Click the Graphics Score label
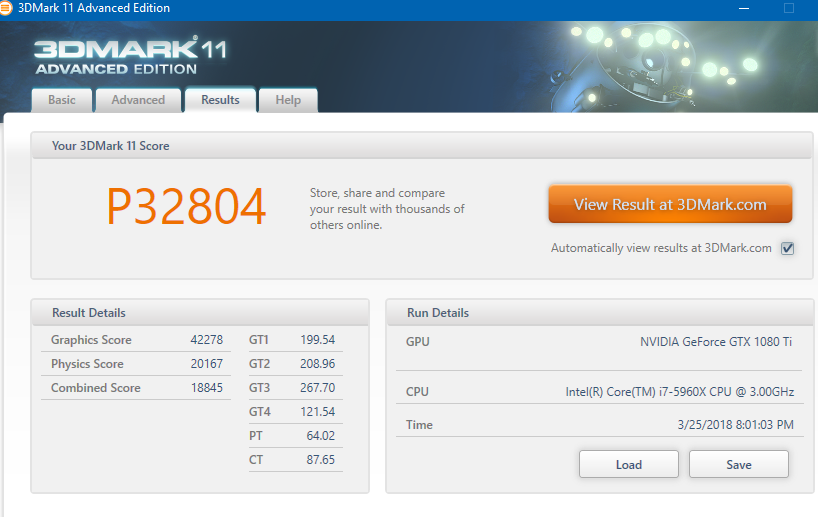The image size is (818, 517). point(91,340)
